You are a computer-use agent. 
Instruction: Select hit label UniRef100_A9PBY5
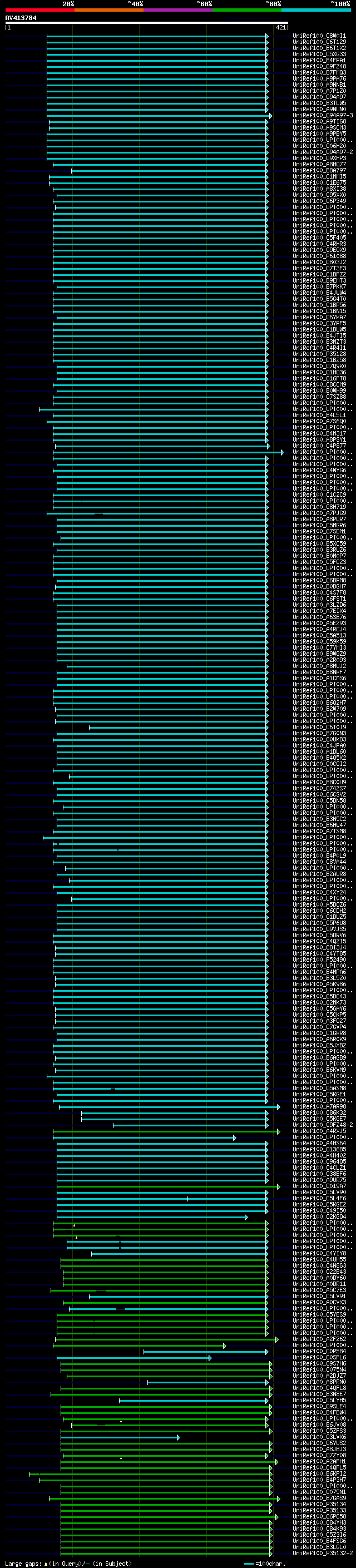tap(319, 134)
